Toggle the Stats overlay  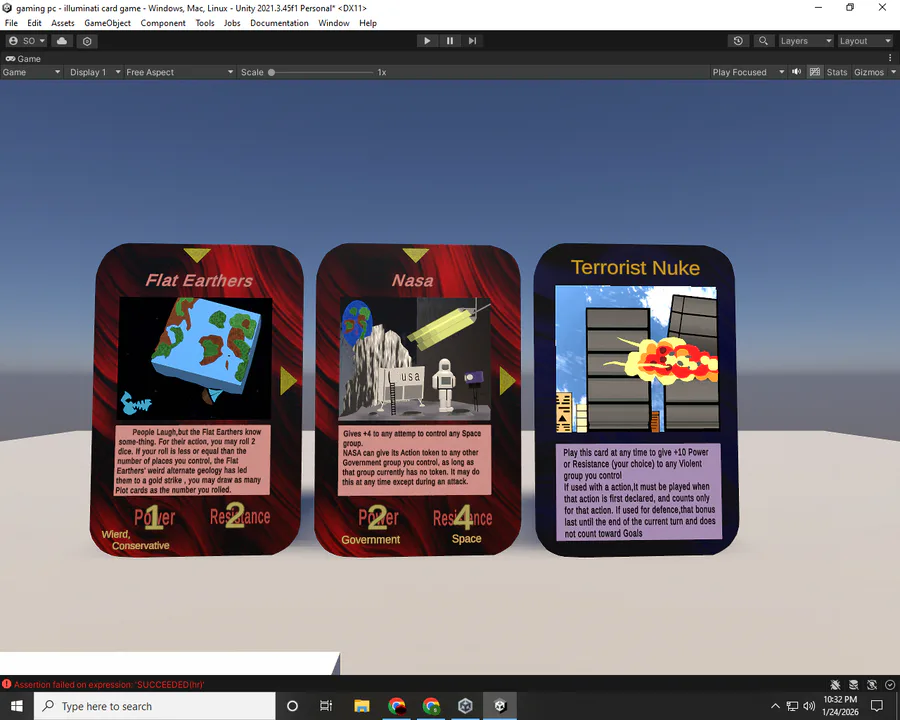[836, 72]
